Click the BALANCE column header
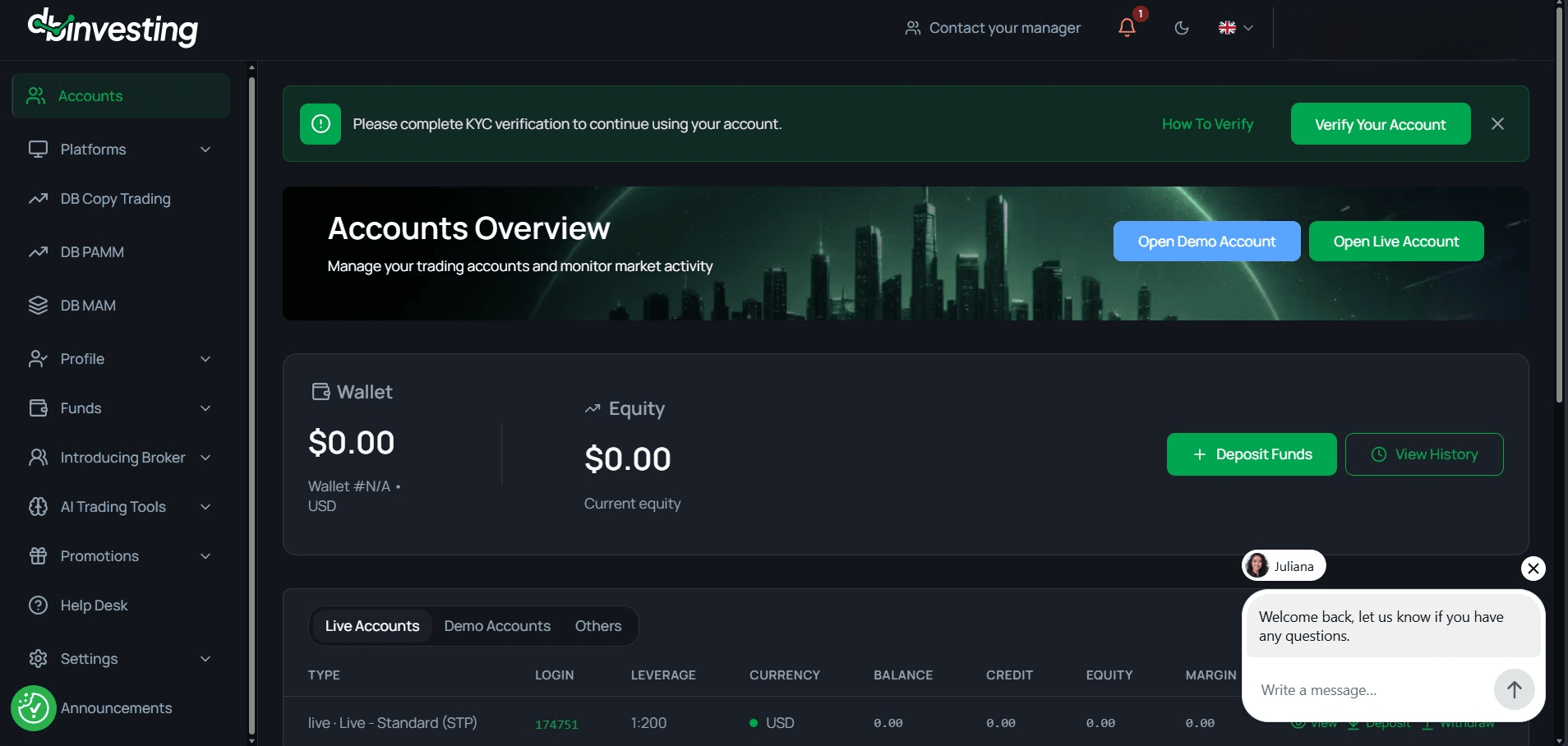 (903, 675)
